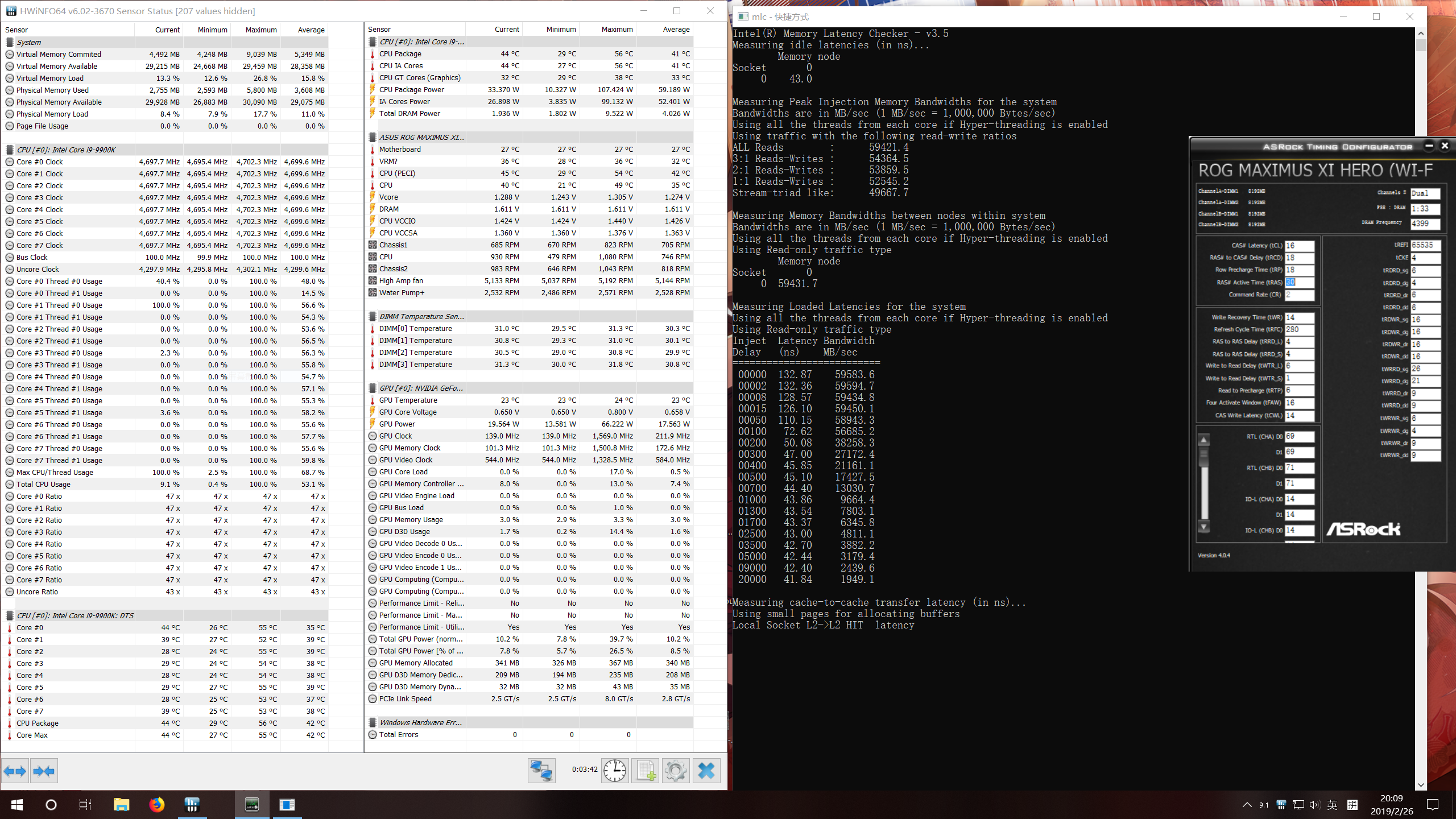Open Task View from the taskbar
Screen dimensions: 1456x819
(x=85, y=805)
